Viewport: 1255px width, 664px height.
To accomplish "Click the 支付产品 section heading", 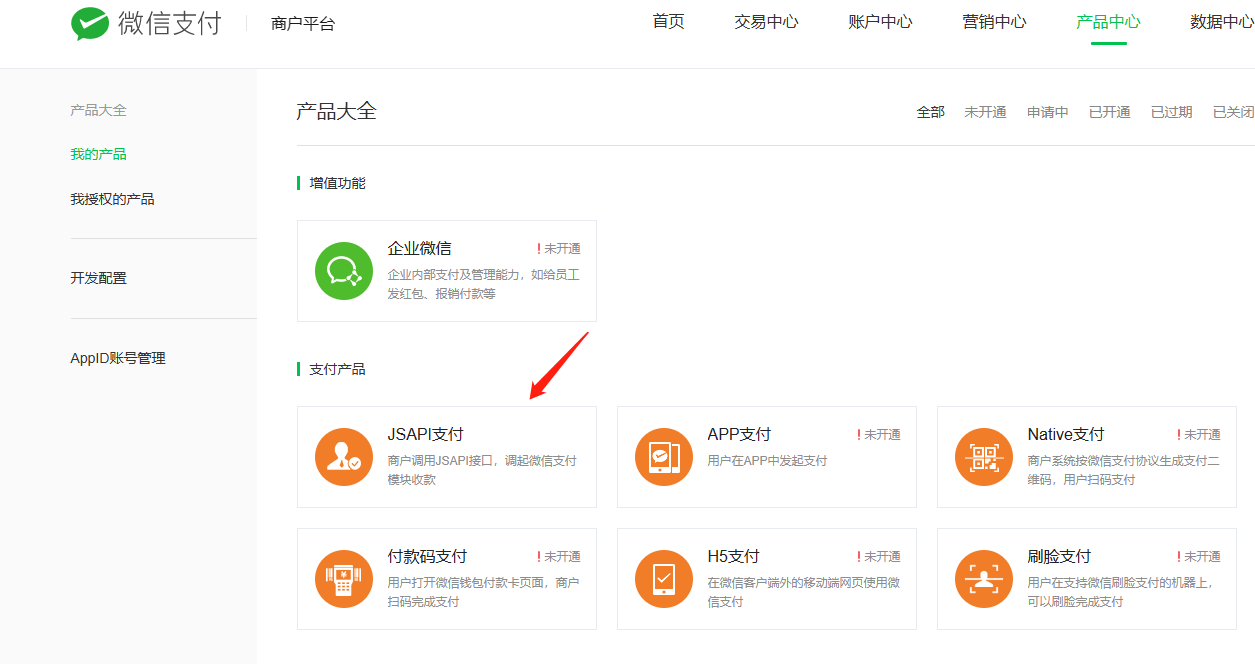I will pos(337,369).
